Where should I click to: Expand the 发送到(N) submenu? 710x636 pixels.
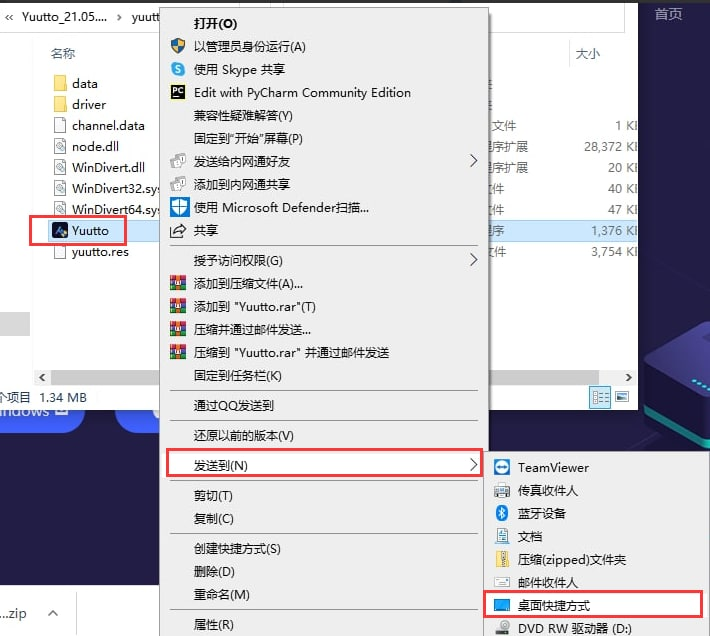[x=324, y=464]
